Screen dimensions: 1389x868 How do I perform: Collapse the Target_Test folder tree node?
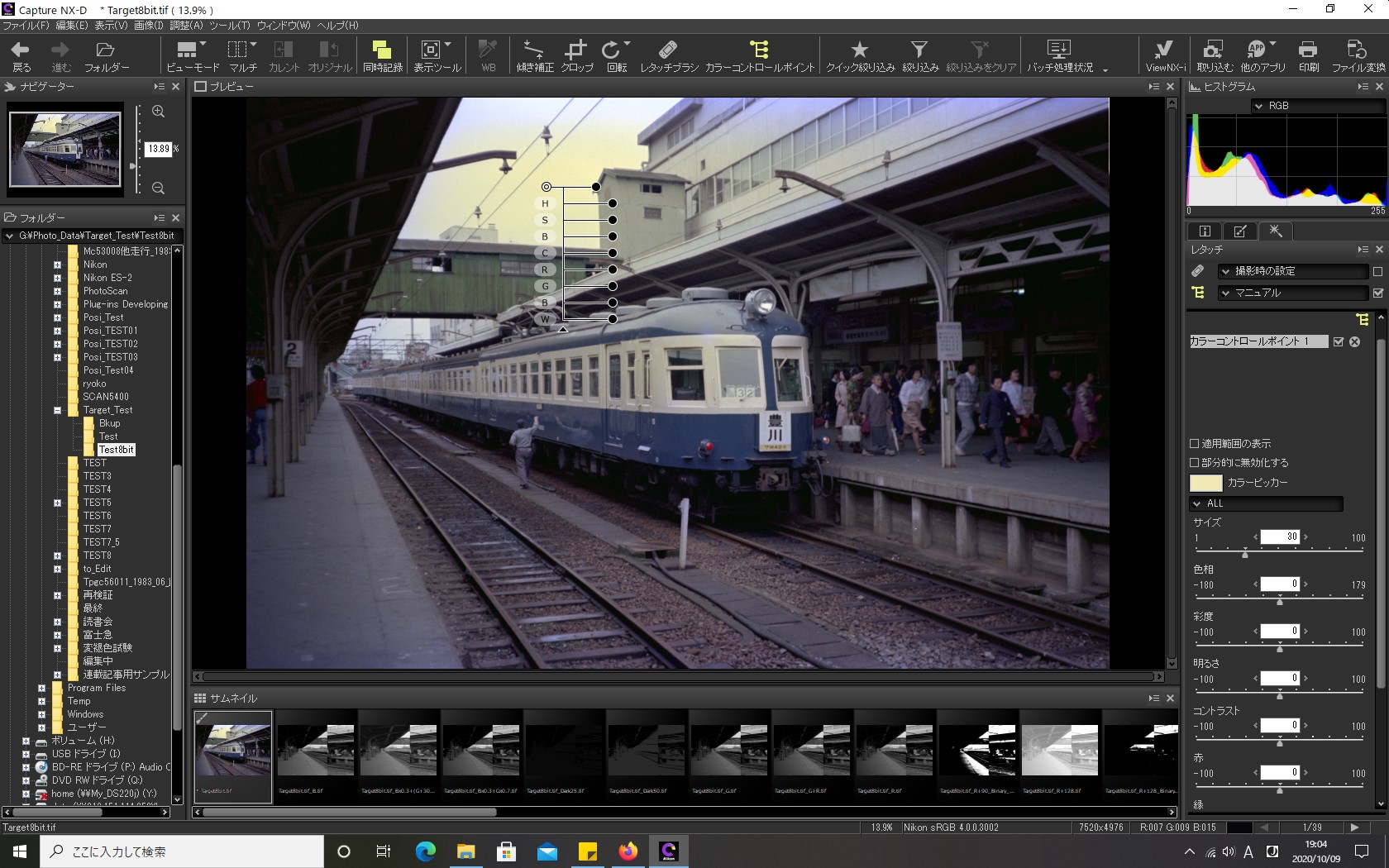[57, 410]
